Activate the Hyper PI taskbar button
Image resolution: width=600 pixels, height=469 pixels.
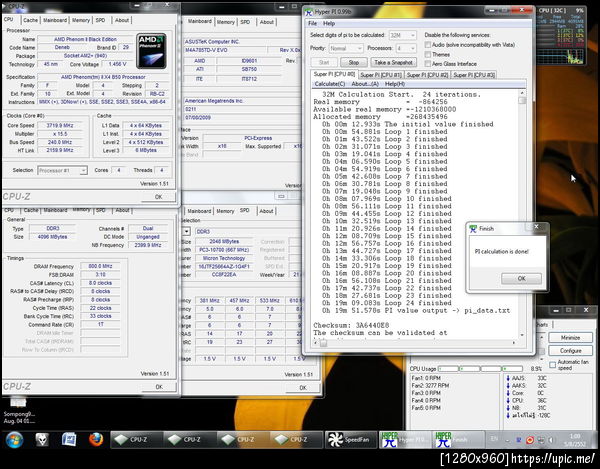[x=405, y=440]
